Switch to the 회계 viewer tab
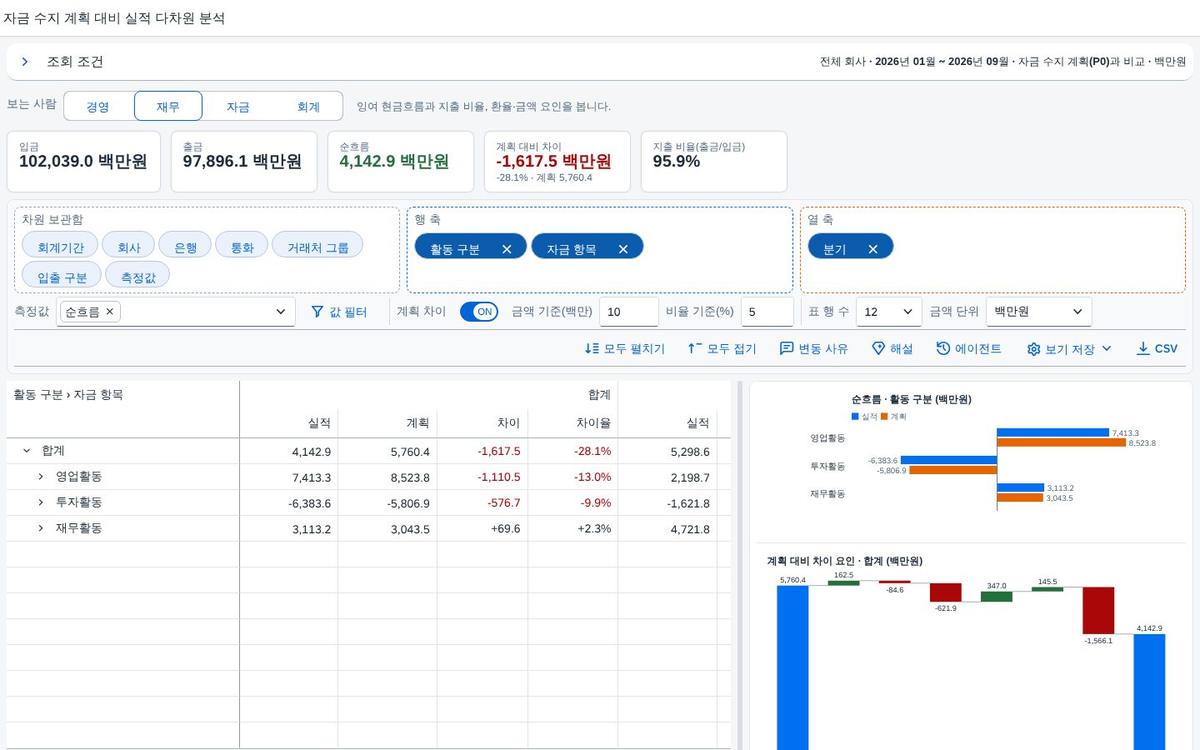 point(308,106)
